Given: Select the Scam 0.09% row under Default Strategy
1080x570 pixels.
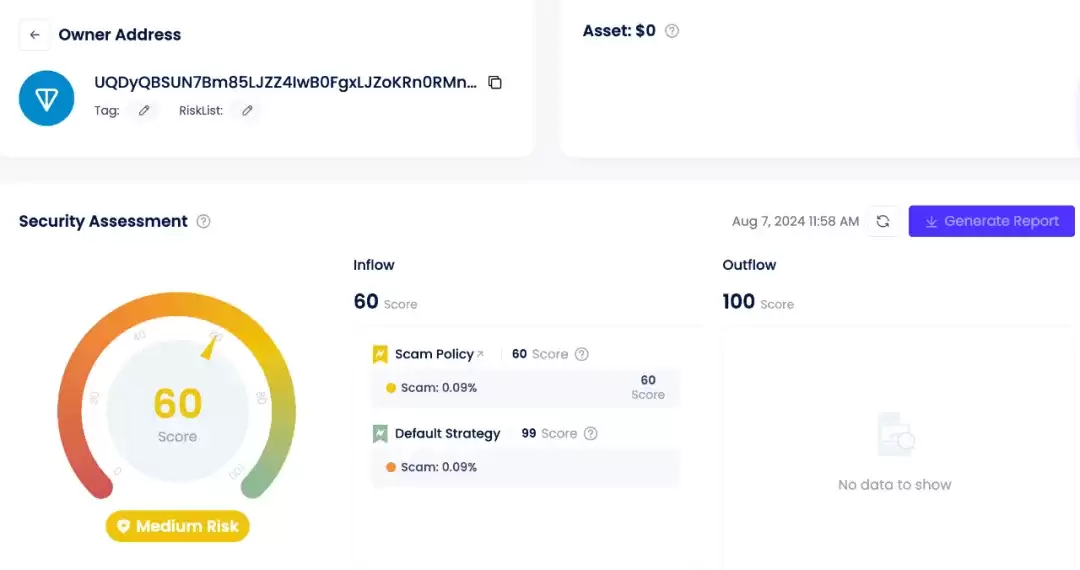Looking at the screenshot, I should click(525, 467).
